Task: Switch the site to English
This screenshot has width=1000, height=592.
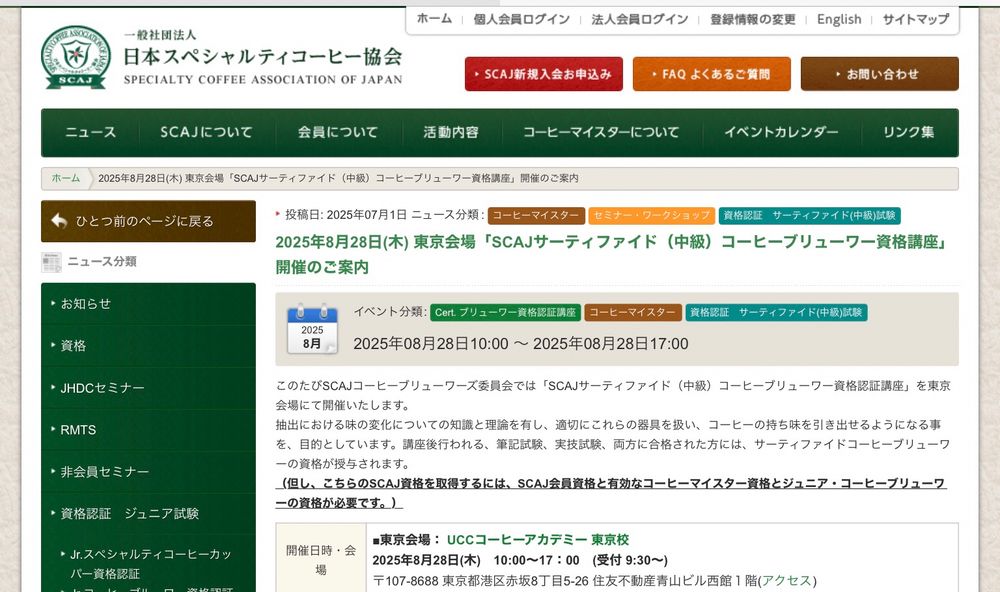Action: click(x=839, y=19)
